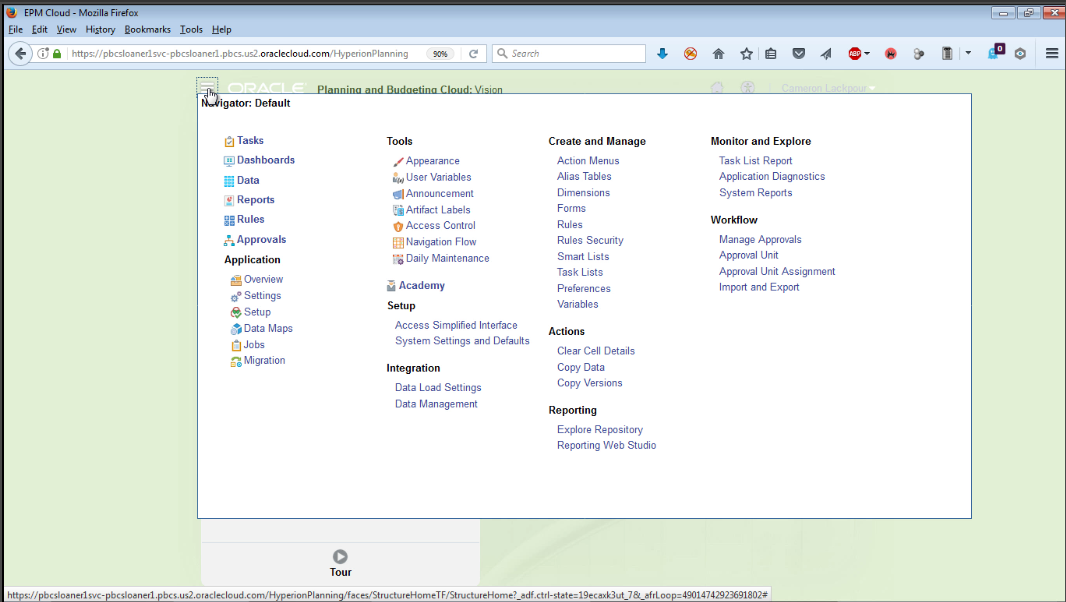
Task: Select the Dashboards link
Action: click(266, 160)
